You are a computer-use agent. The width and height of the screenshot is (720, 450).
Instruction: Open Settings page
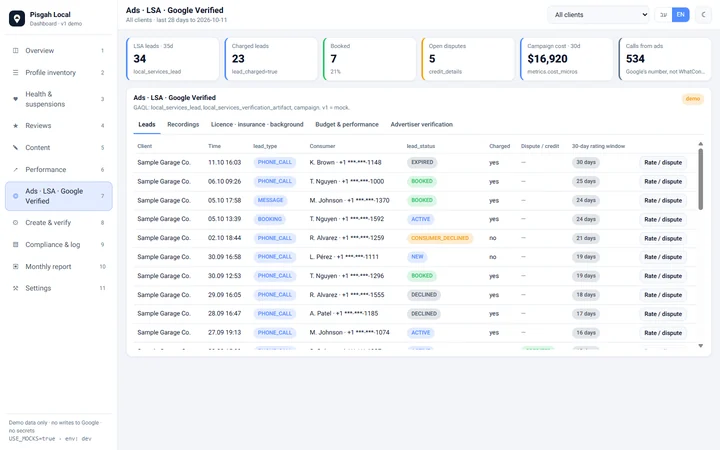coord(59,288)
